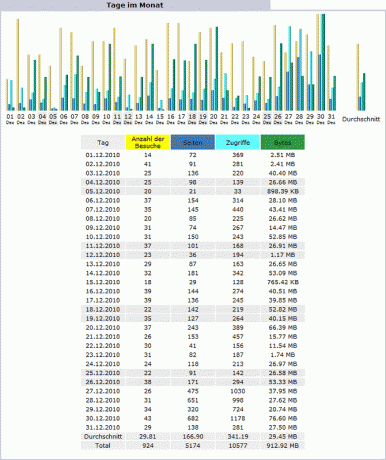Click the 18.12.2010 highlighted row date
386x460 pixels.
[103, 309]
